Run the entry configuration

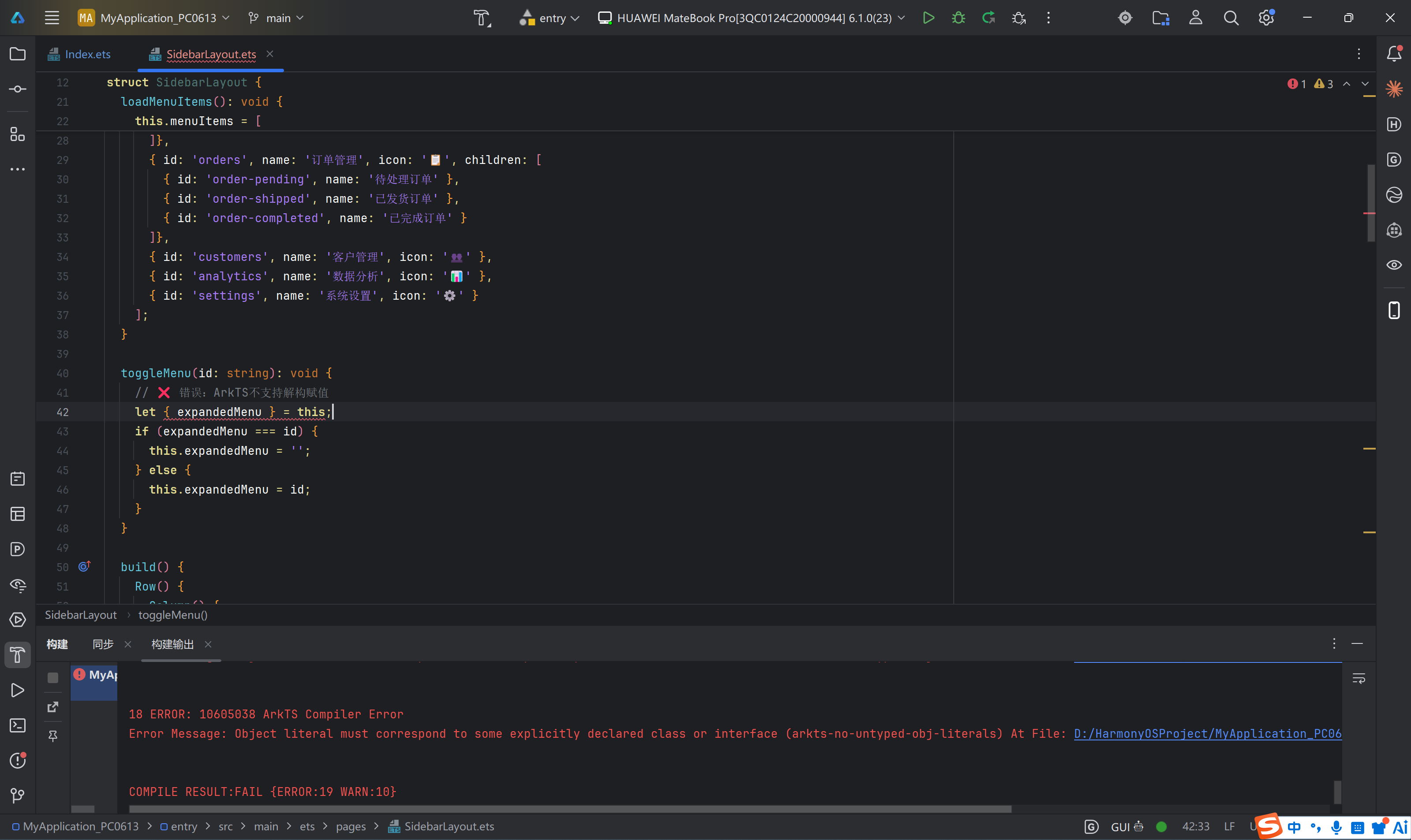pos(929,18)
